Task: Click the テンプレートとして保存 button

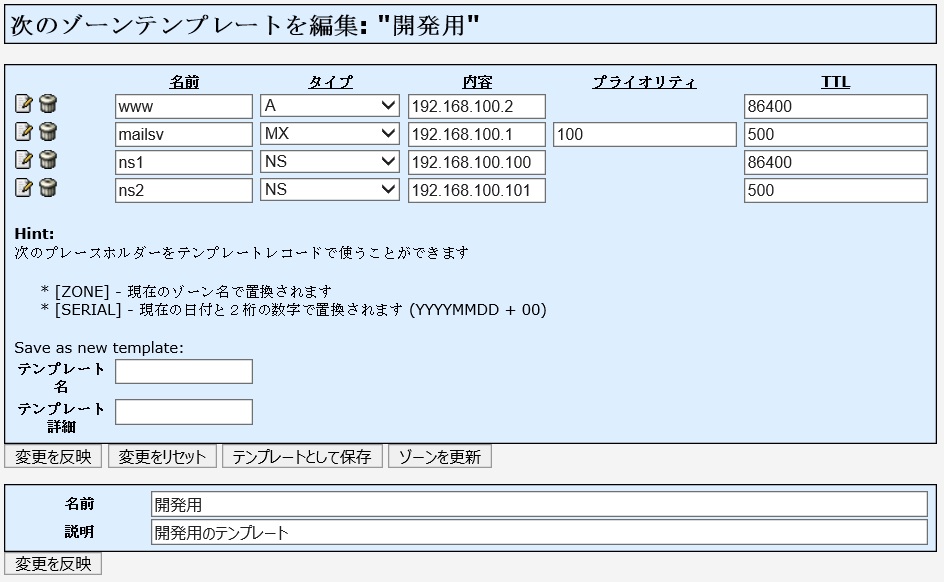Action: point(302,457)
